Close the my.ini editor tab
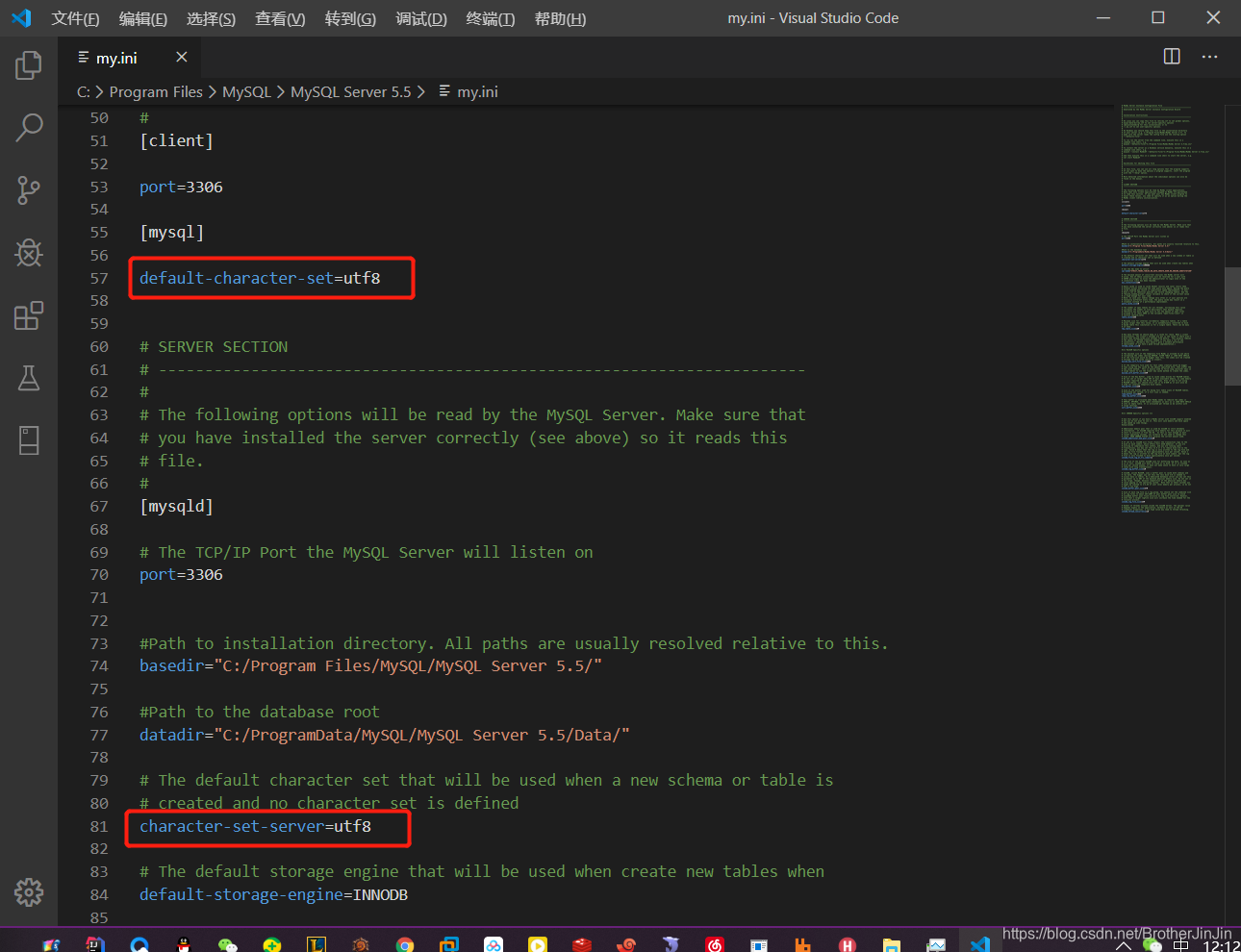Image resolution: width=1241 pixels, height=952 pixels. (x=181, y=57)
